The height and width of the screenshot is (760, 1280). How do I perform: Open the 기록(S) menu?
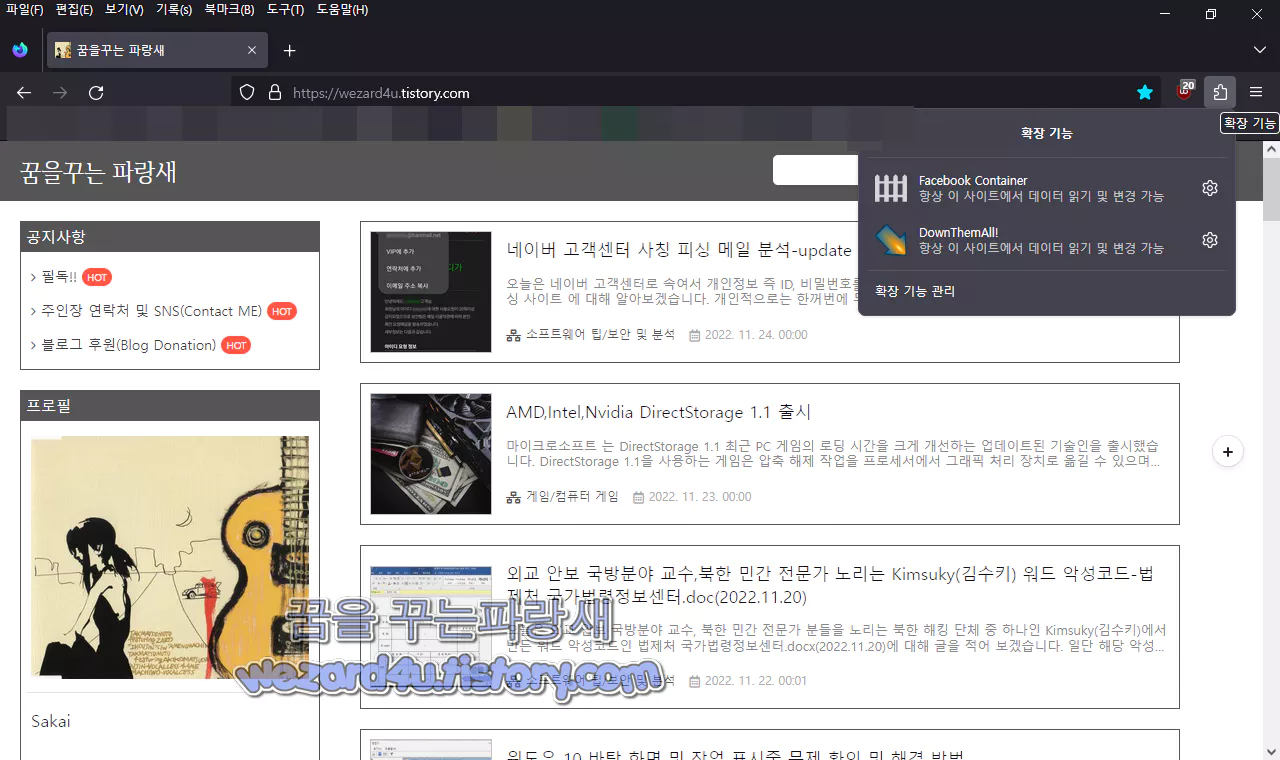pos(174,10)
